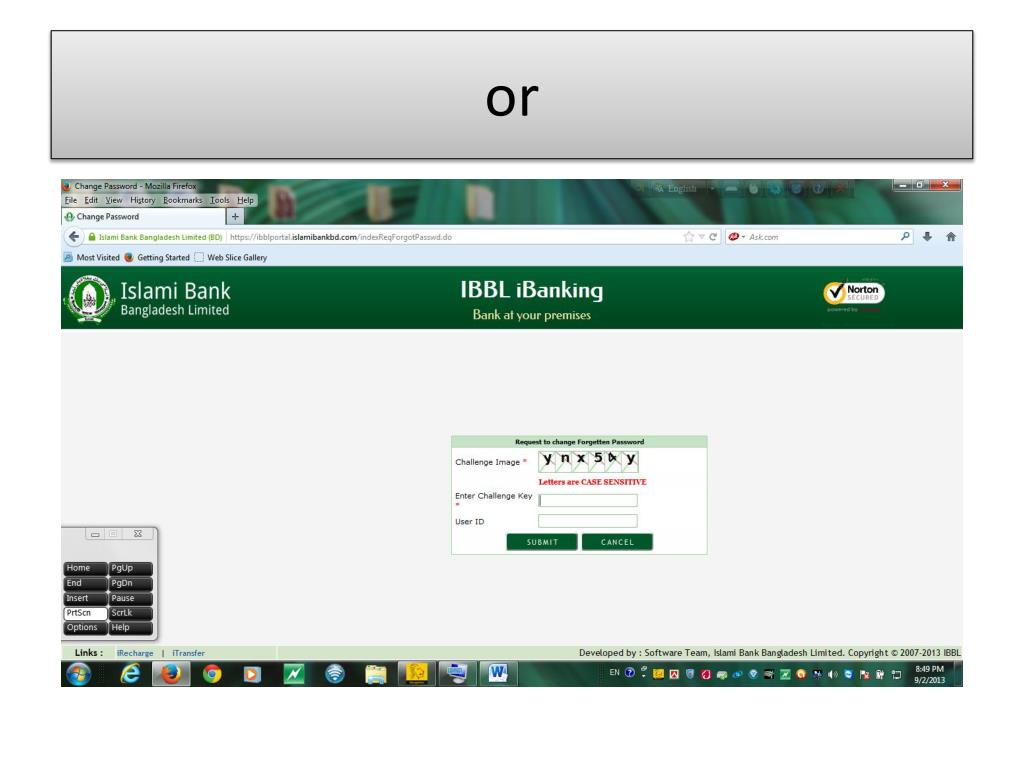This screenshot has height=768, width=1024.
Task: Click the Firefox back arrow button
Action: 74,236
